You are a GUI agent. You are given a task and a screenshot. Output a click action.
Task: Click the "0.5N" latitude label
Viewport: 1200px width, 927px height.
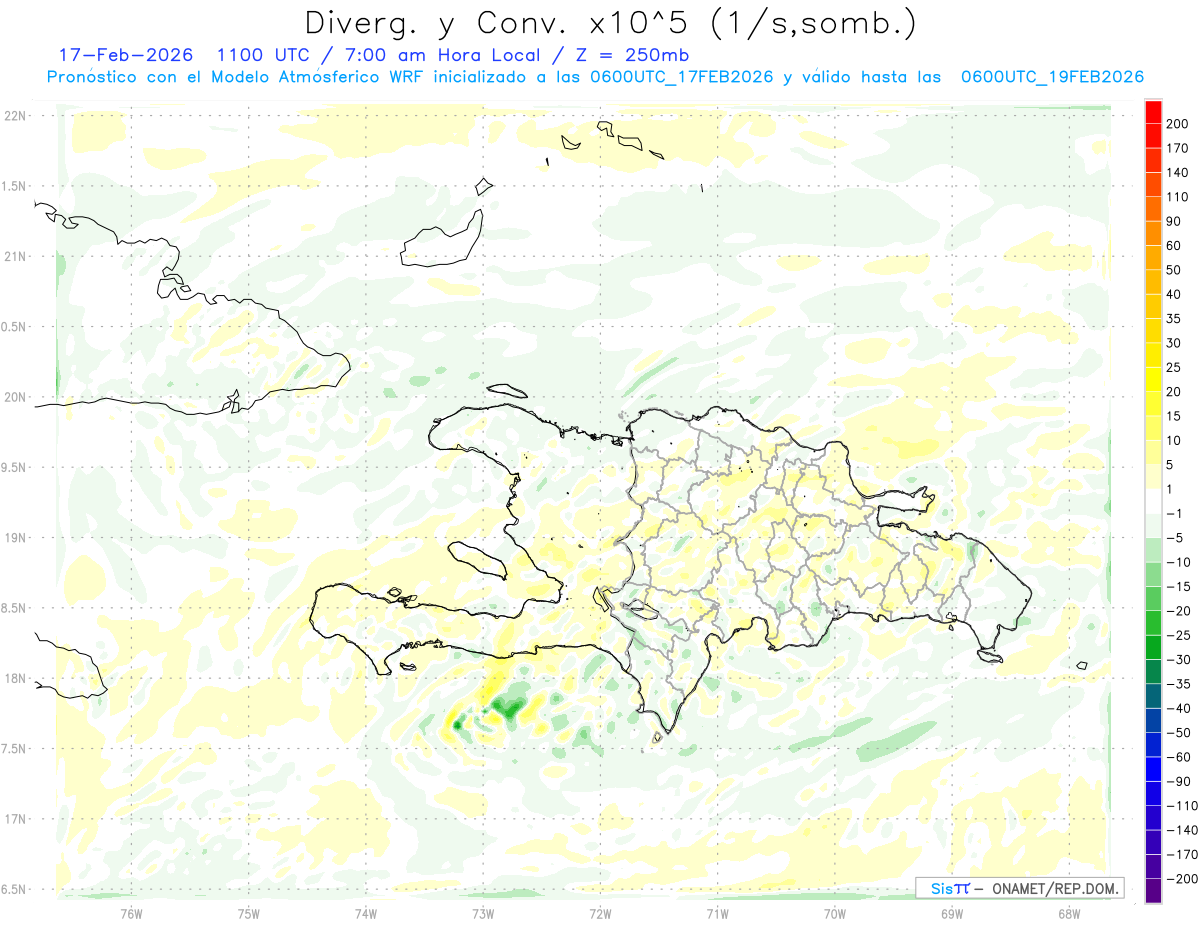14,327
